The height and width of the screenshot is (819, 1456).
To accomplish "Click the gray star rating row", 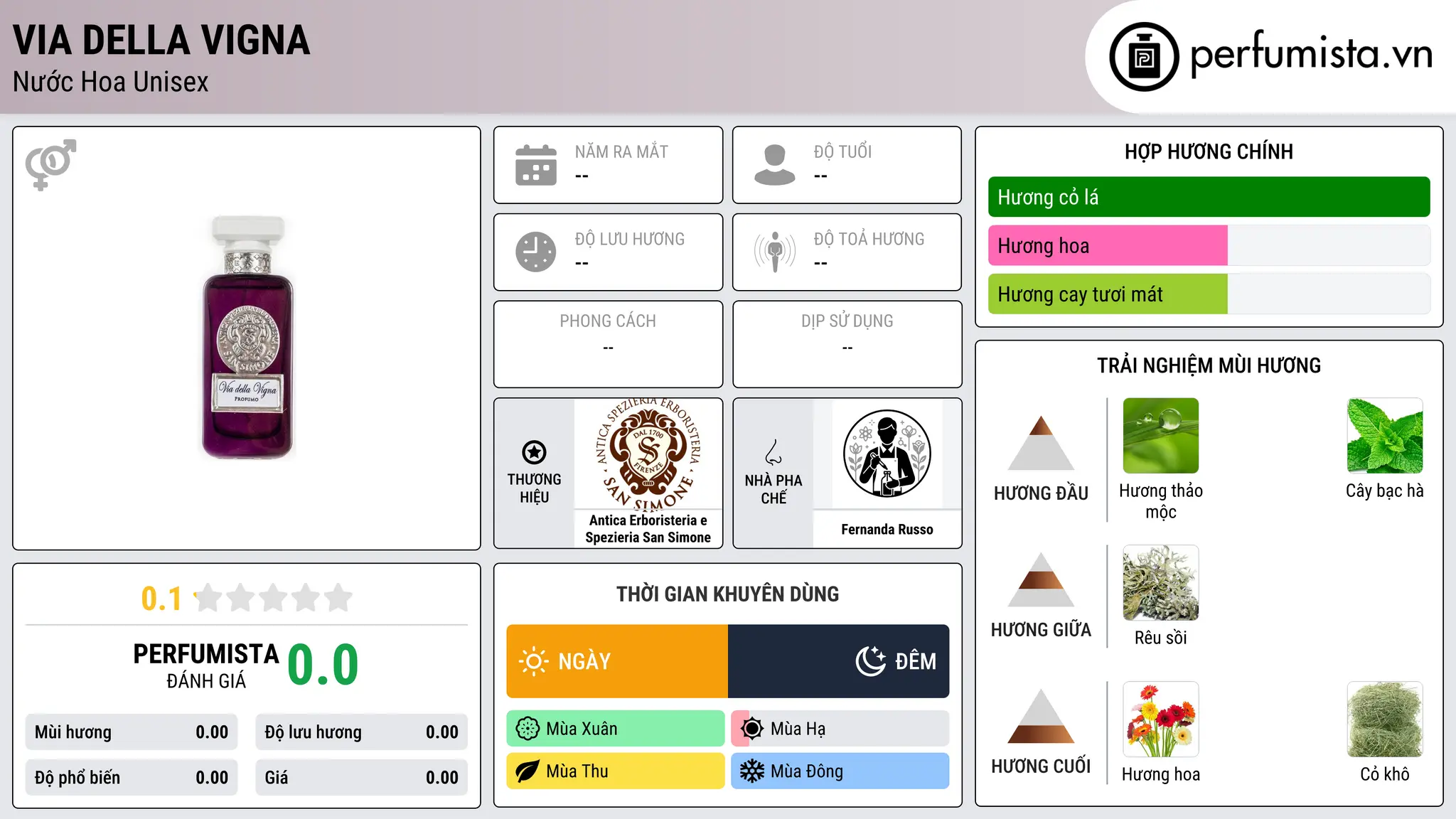I will point(274,598).
